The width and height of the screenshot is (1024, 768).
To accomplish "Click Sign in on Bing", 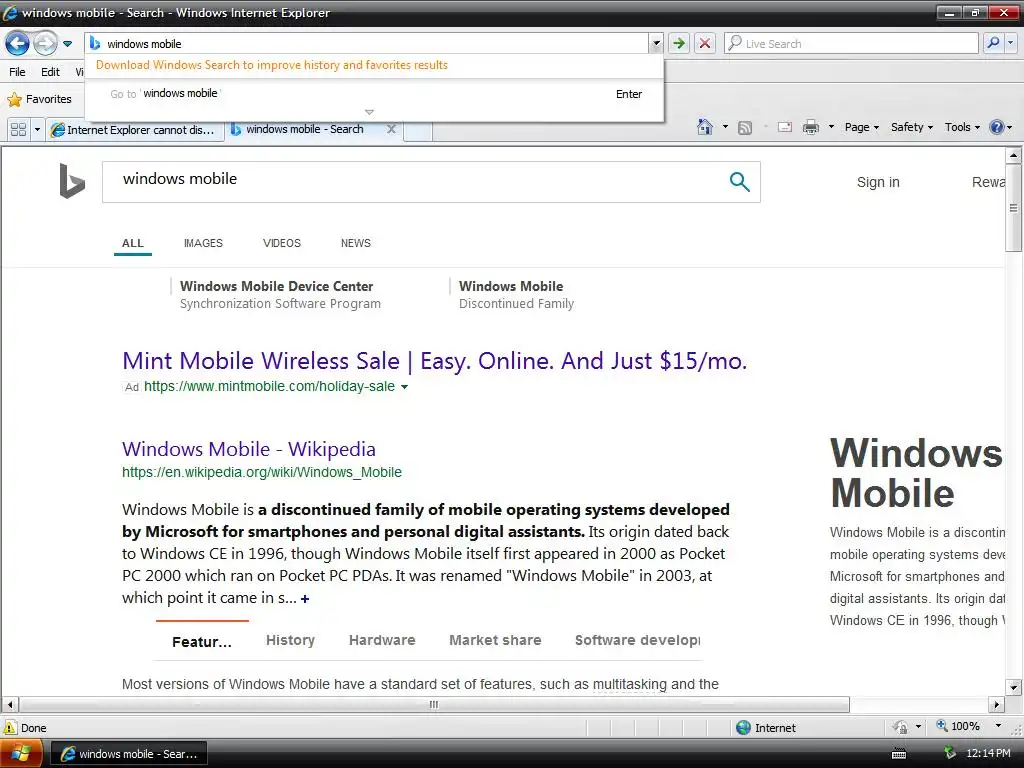I will click(878, 182).
